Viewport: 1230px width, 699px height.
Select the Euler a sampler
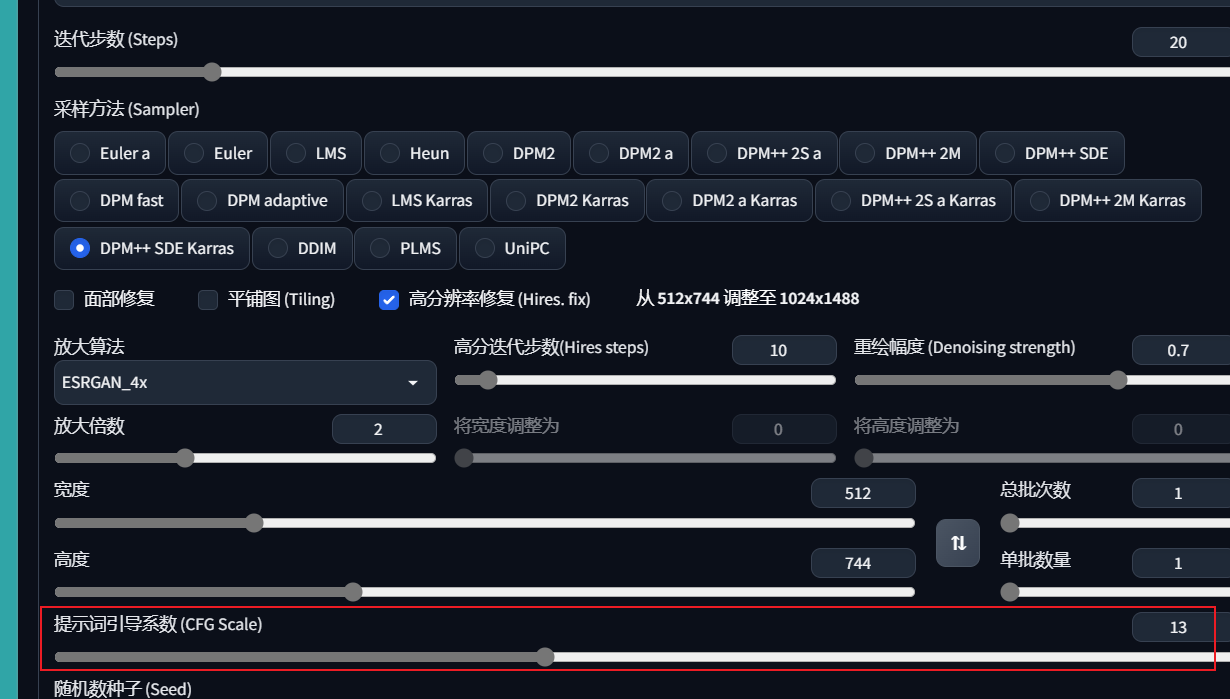click(x=110, y=153)
